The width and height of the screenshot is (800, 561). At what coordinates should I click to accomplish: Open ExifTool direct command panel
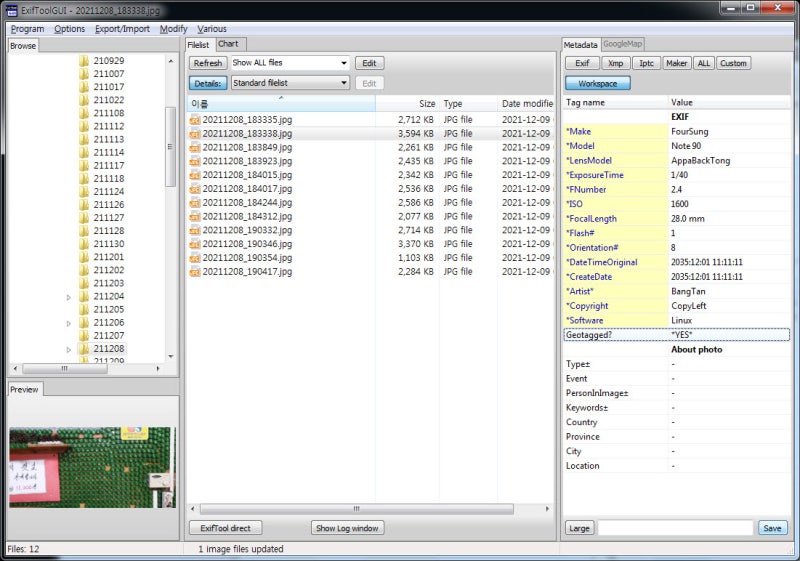tap(226, 528)
